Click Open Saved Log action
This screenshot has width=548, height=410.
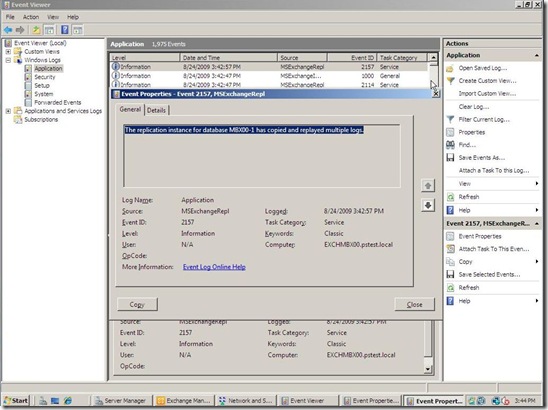(482, 68)
